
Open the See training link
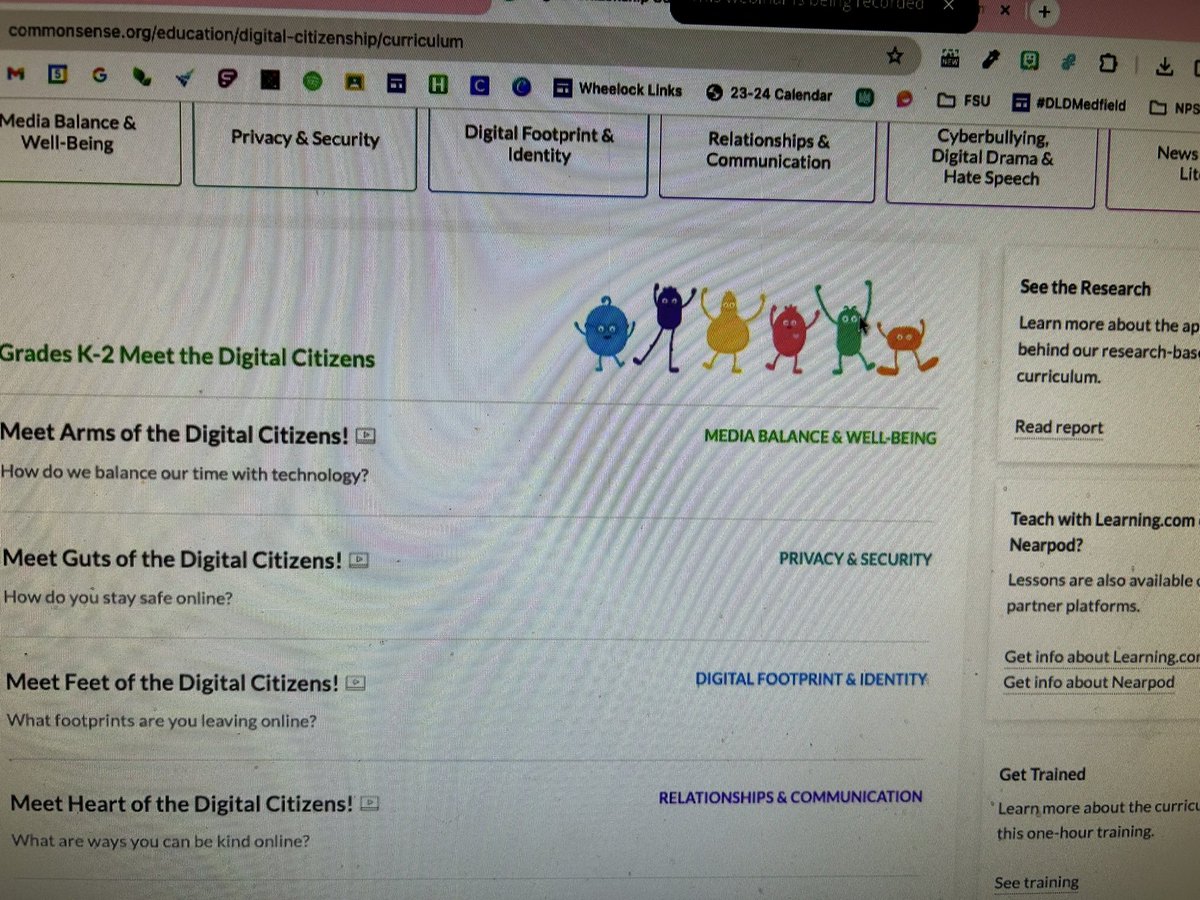click(x=1036, y=882)
